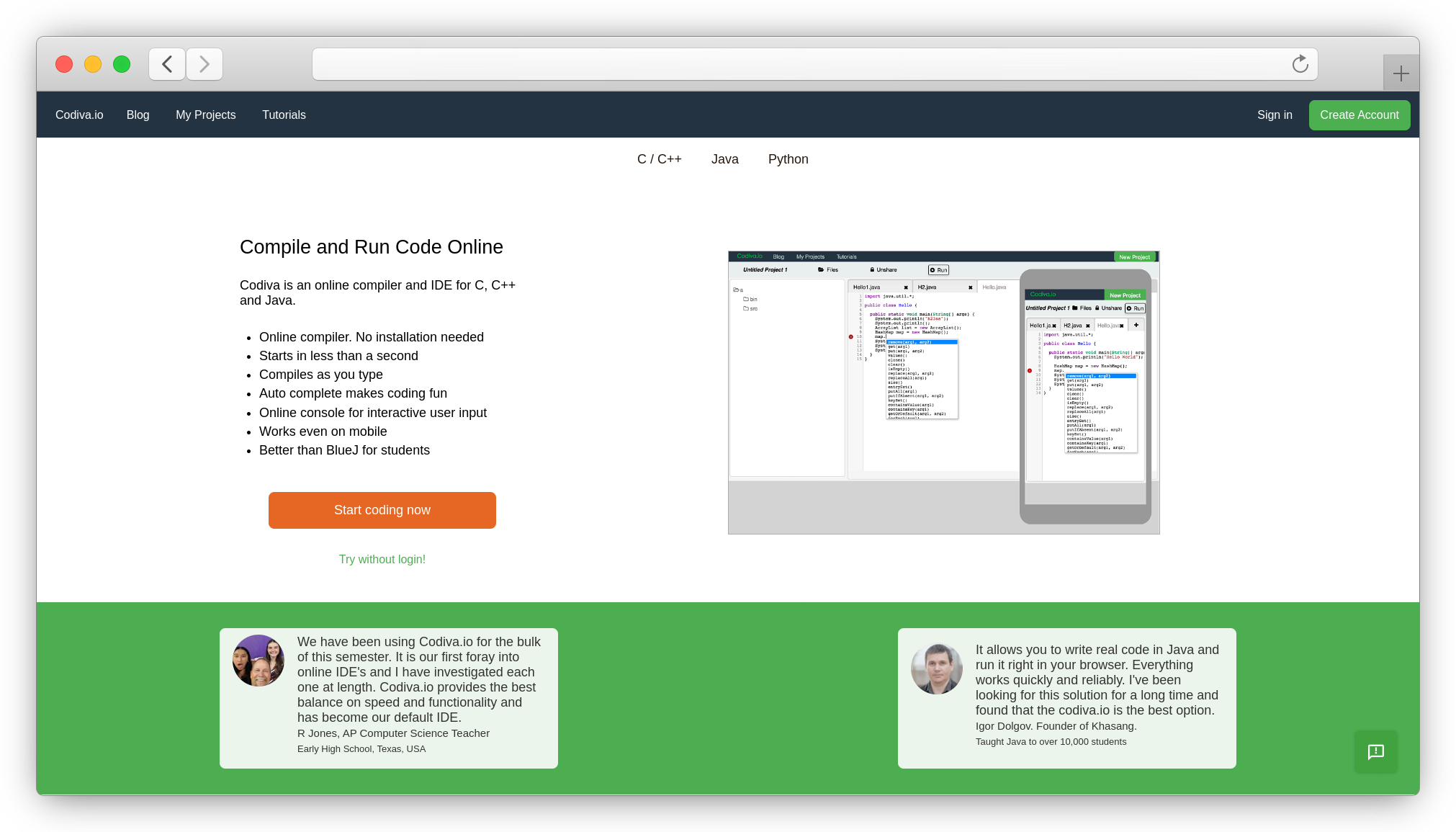Click 'Compiles as you type' bullet
1456x832 pixels.
point(321,375)
